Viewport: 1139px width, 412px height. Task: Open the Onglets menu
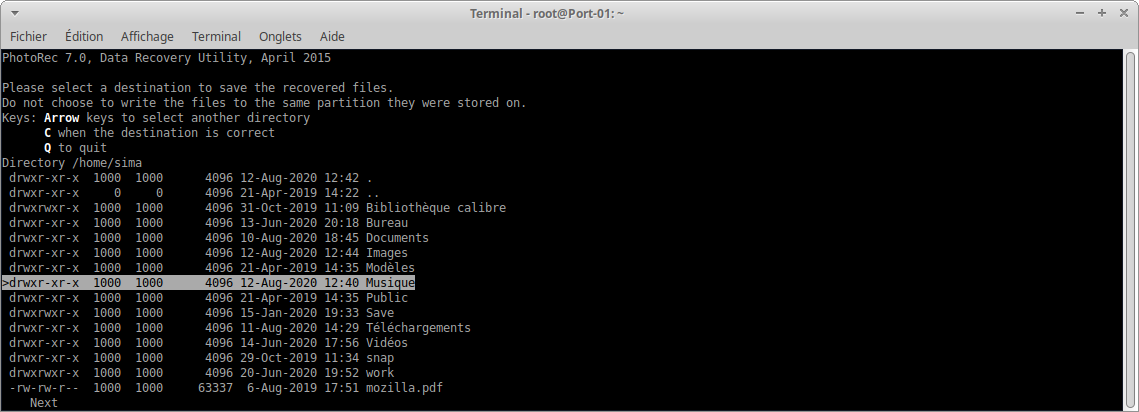280,36
